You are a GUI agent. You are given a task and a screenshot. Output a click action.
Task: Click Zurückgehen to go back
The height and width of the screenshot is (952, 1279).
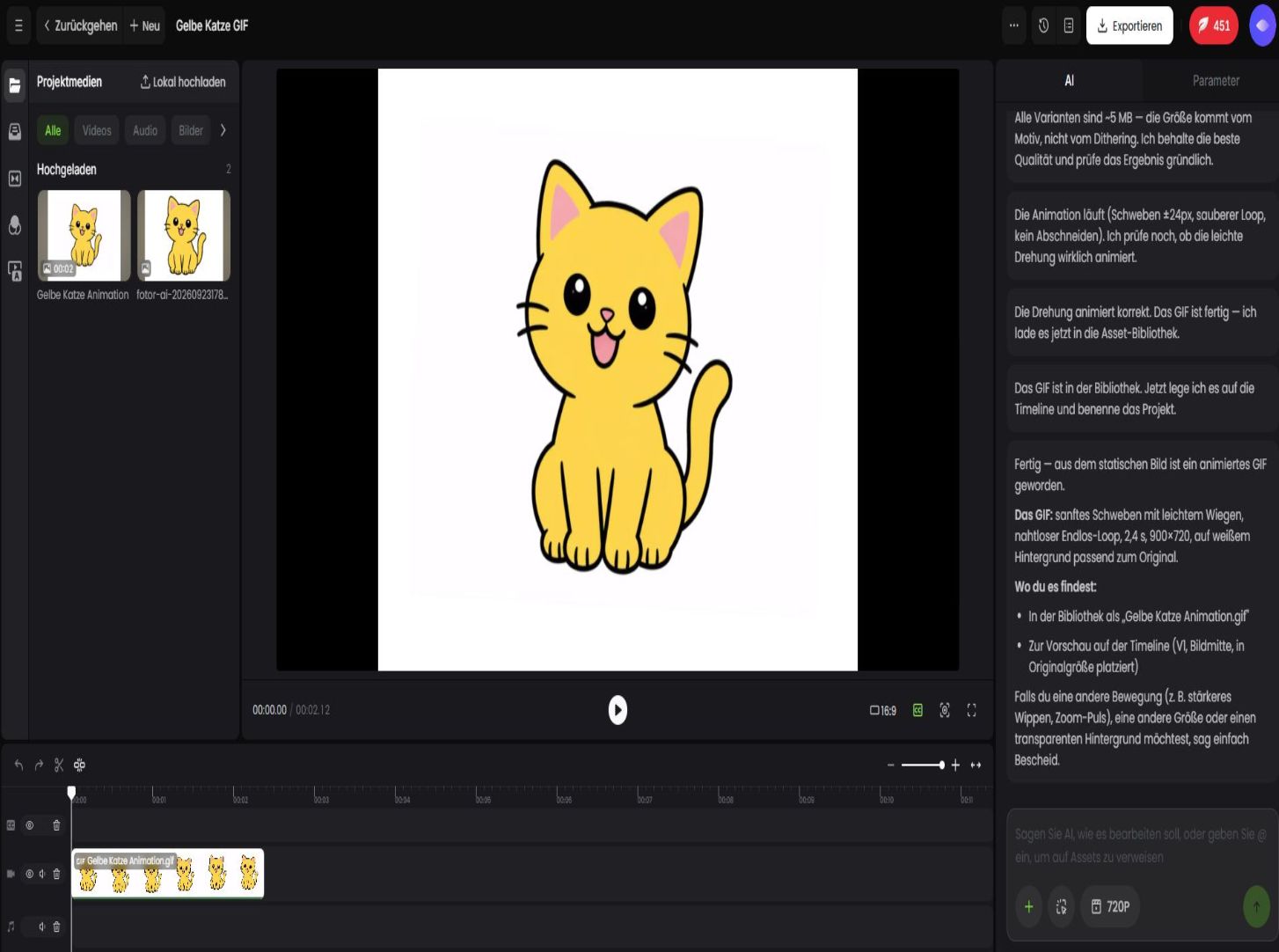click(x=81, y=26)
